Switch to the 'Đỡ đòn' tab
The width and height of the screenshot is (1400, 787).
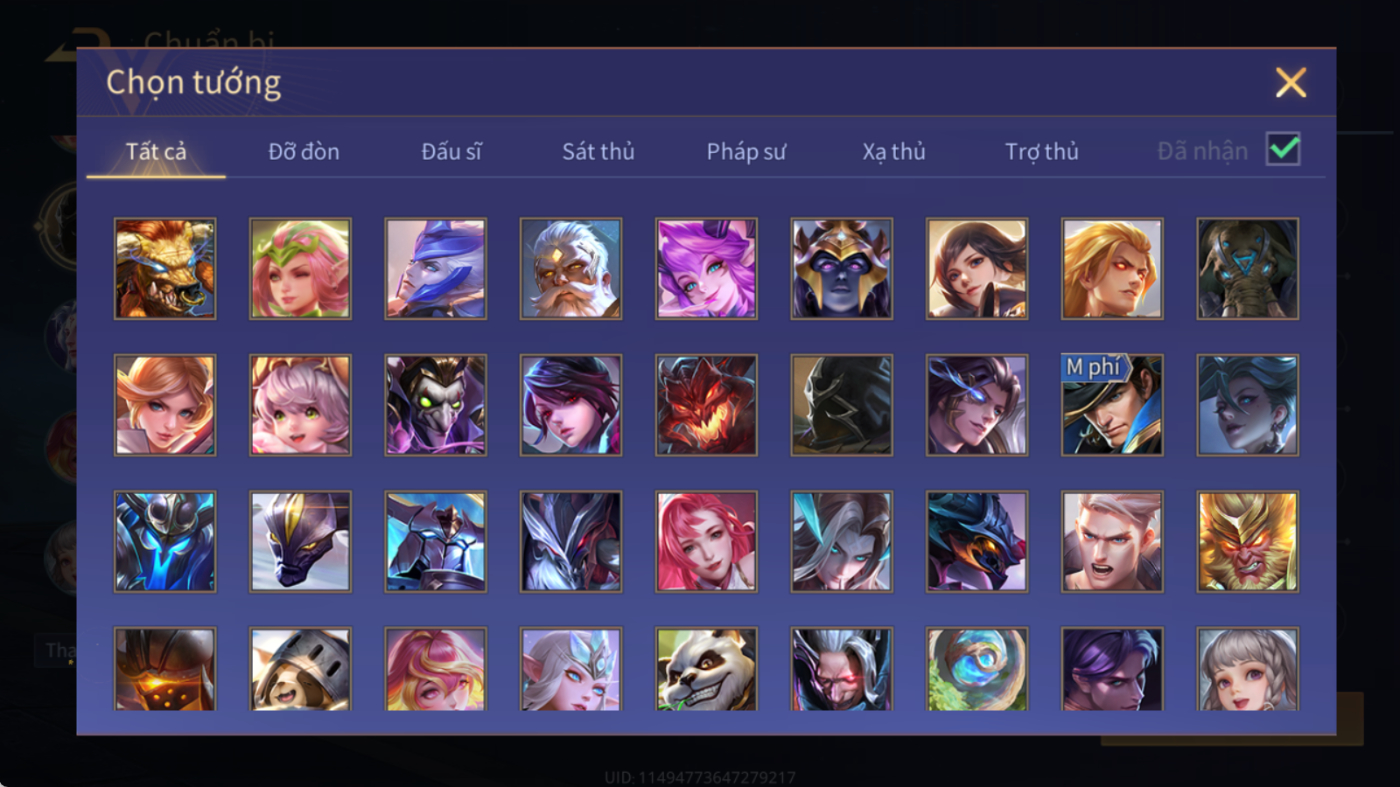pos(304,152)
